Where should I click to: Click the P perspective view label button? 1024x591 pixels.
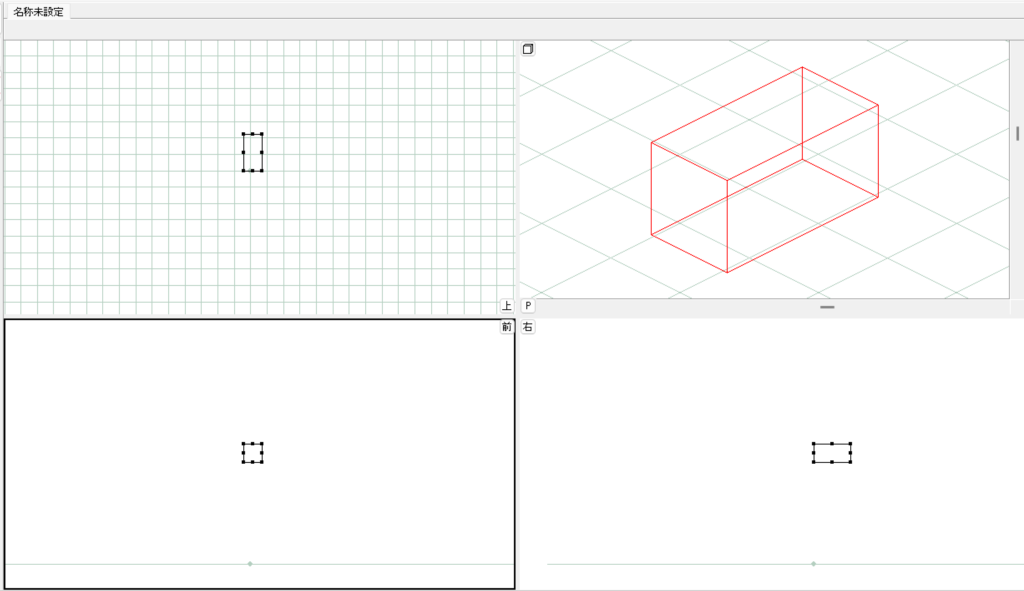[x=528, y=306]
